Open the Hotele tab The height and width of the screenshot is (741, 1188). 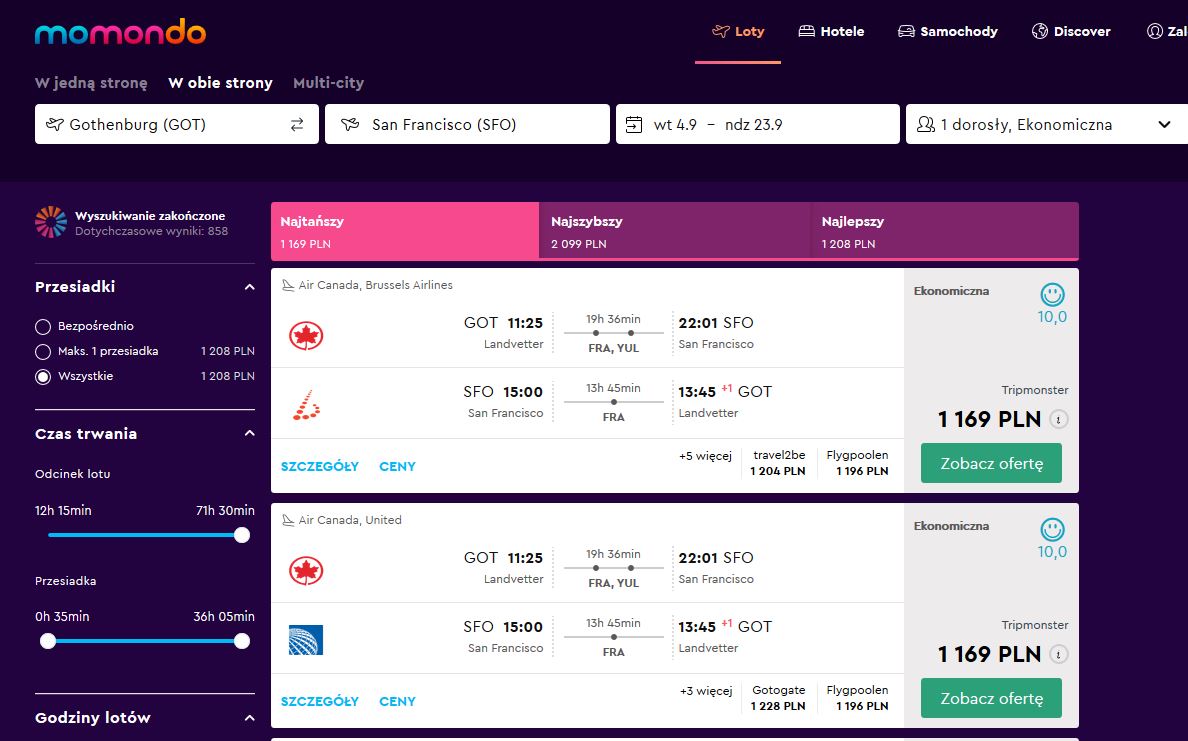[x=831, y=32]
